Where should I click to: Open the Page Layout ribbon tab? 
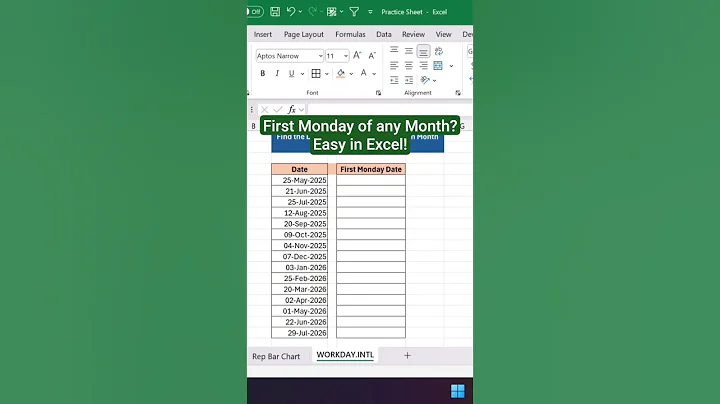tap(304, 34)
